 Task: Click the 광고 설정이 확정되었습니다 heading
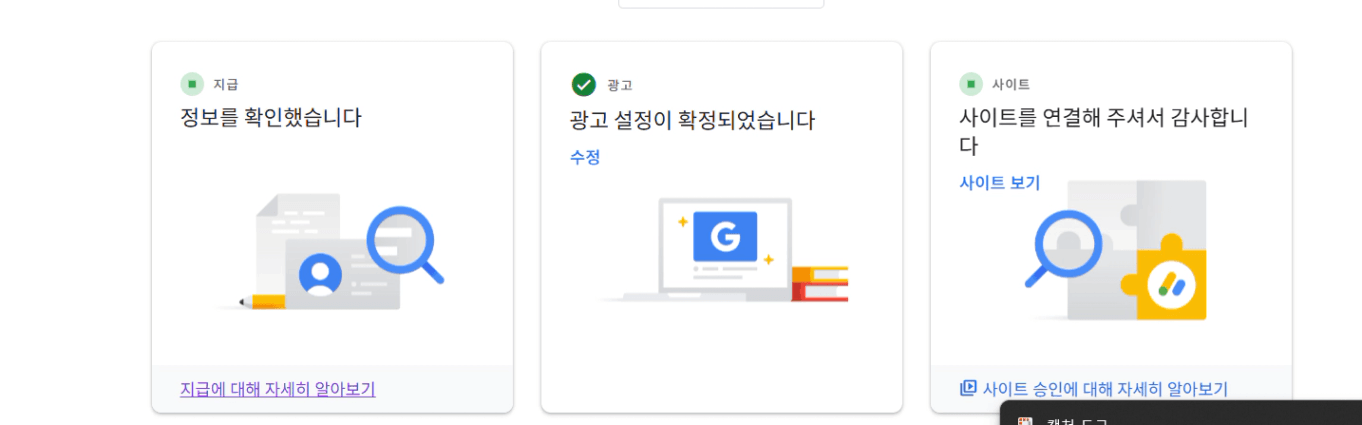pyautogui.click(x=692, y=121)
